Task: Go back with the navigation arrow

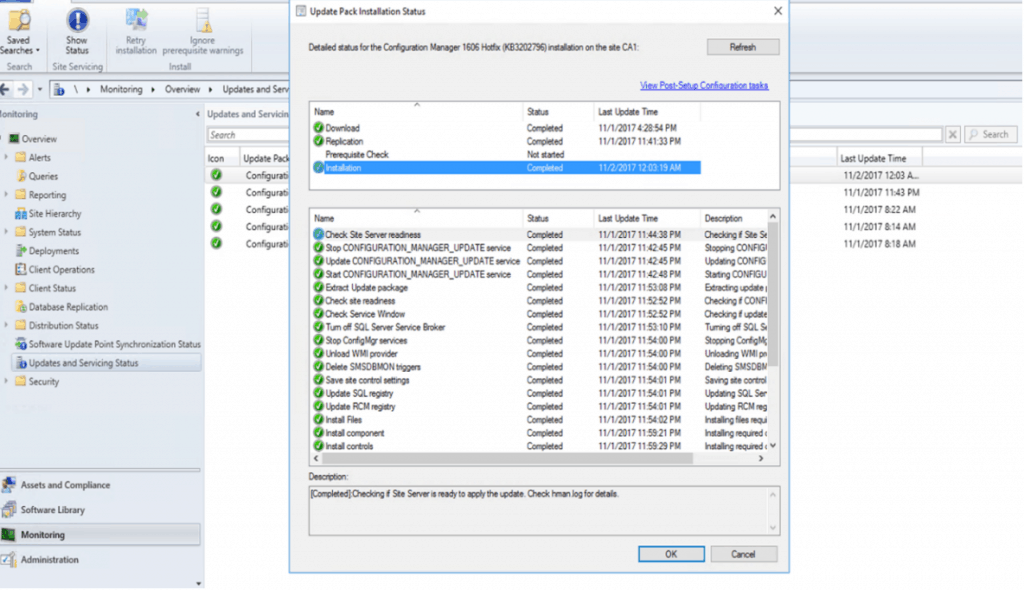Action: click(5, 89)
